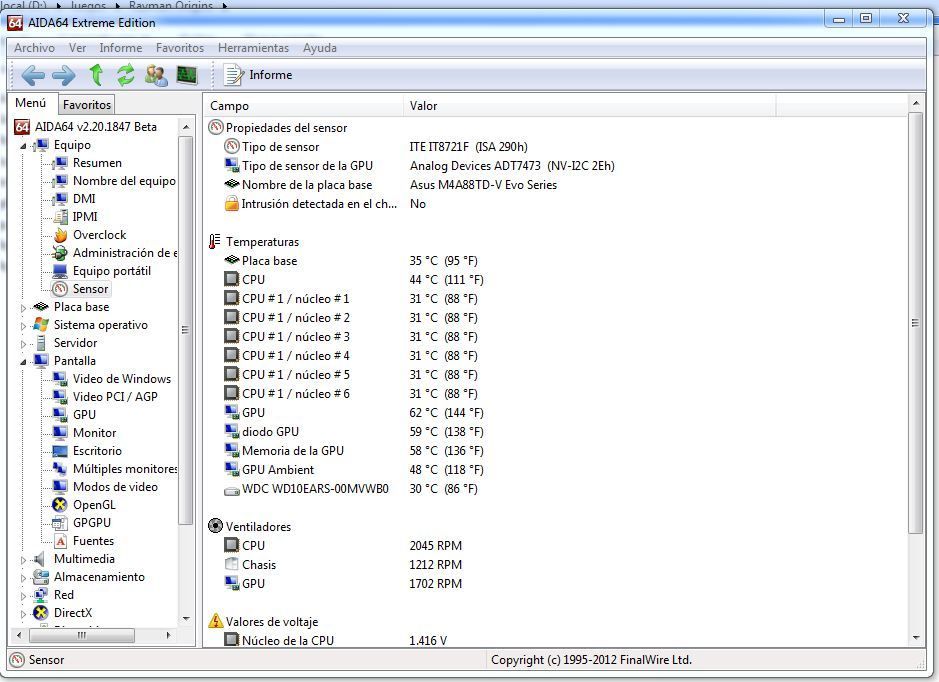Click the Informe report button
Viewport: 939px width, 682px height.
[x=258, y=75]
